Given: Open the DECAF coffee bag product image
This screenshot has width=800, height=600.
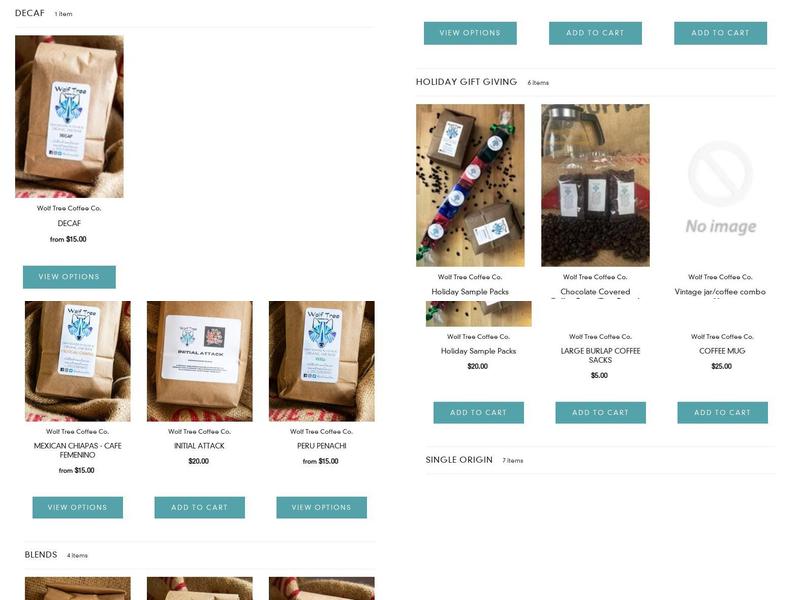Looking at the screenshot, I should coord(69,116).
